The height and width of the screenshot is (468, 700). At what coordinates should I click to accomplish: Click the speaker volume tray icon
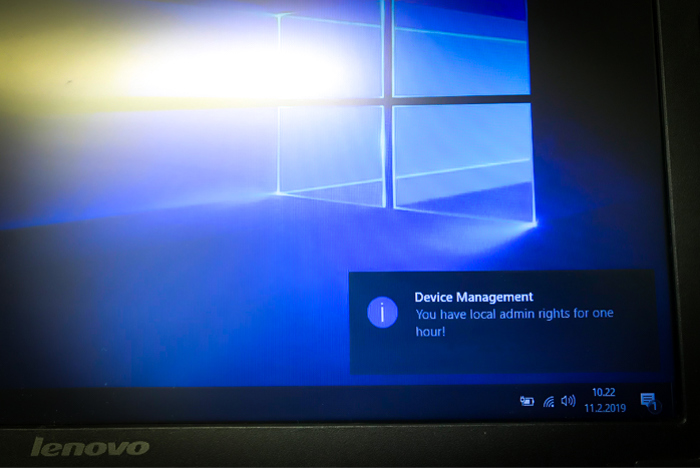coord(568,401)
